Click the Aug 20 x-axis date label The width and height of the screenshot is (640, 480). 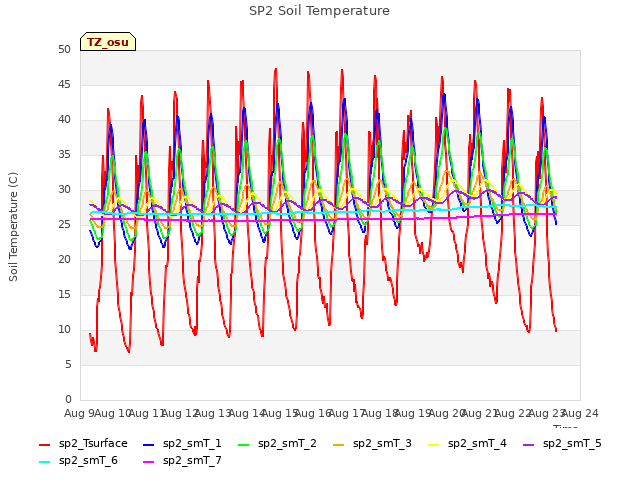tap(447, 413)
